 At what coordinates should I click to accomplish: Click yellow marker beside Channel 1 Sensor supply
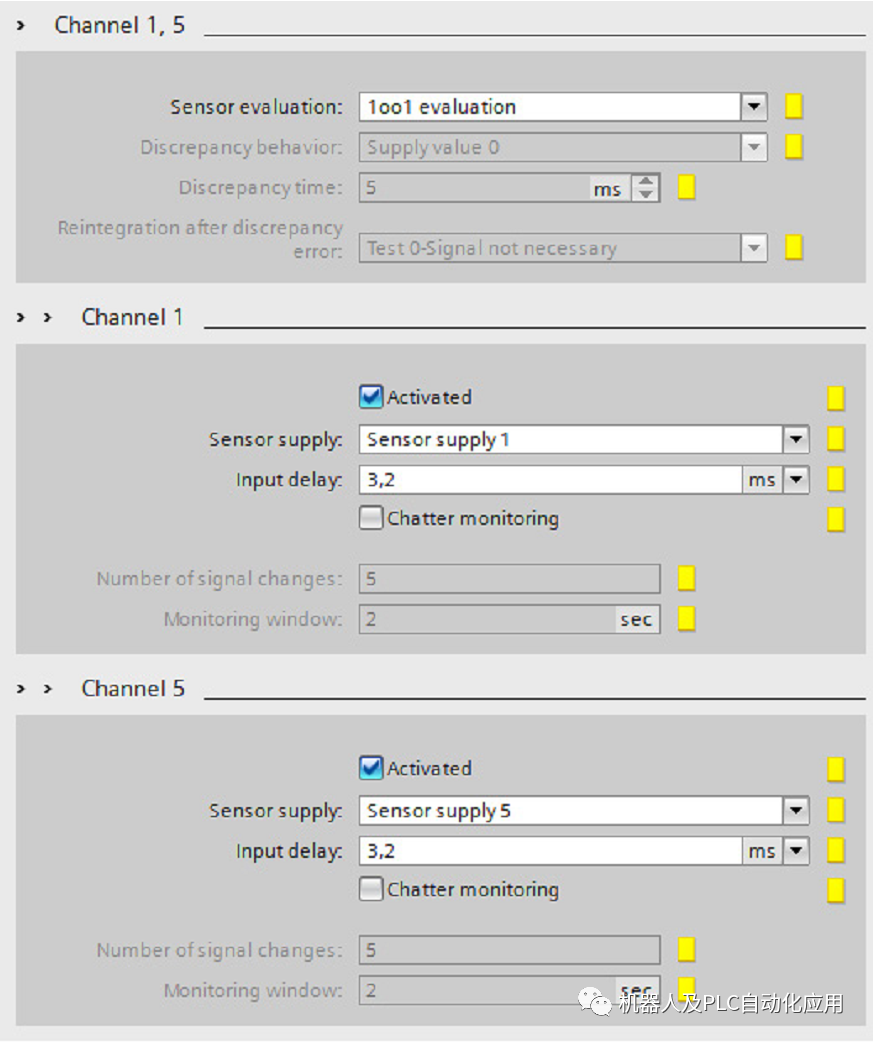pyautogui.click(x=836, y=439)
